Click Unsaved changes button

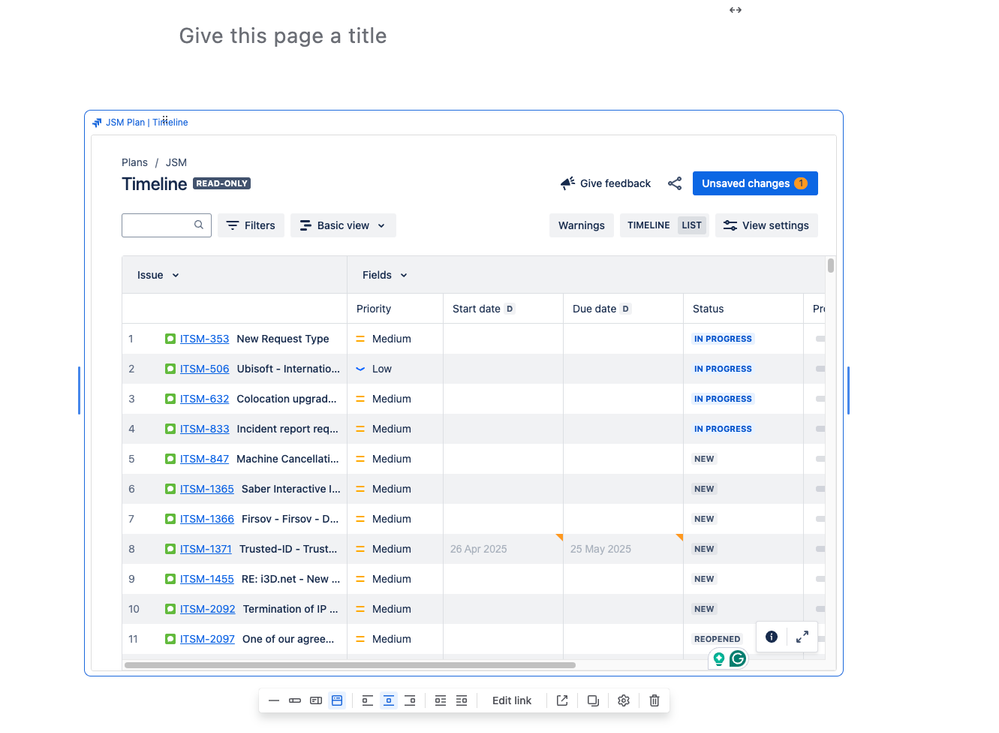pyautogui.click(x=755, y=184)
